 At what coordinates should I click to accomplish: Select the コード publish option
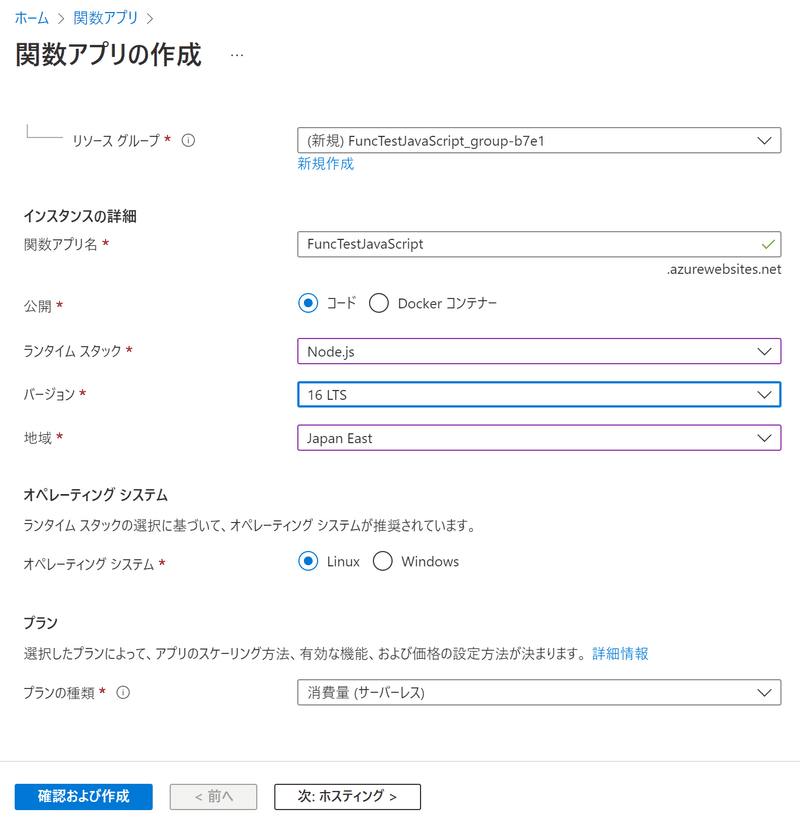tap(308, 302)
